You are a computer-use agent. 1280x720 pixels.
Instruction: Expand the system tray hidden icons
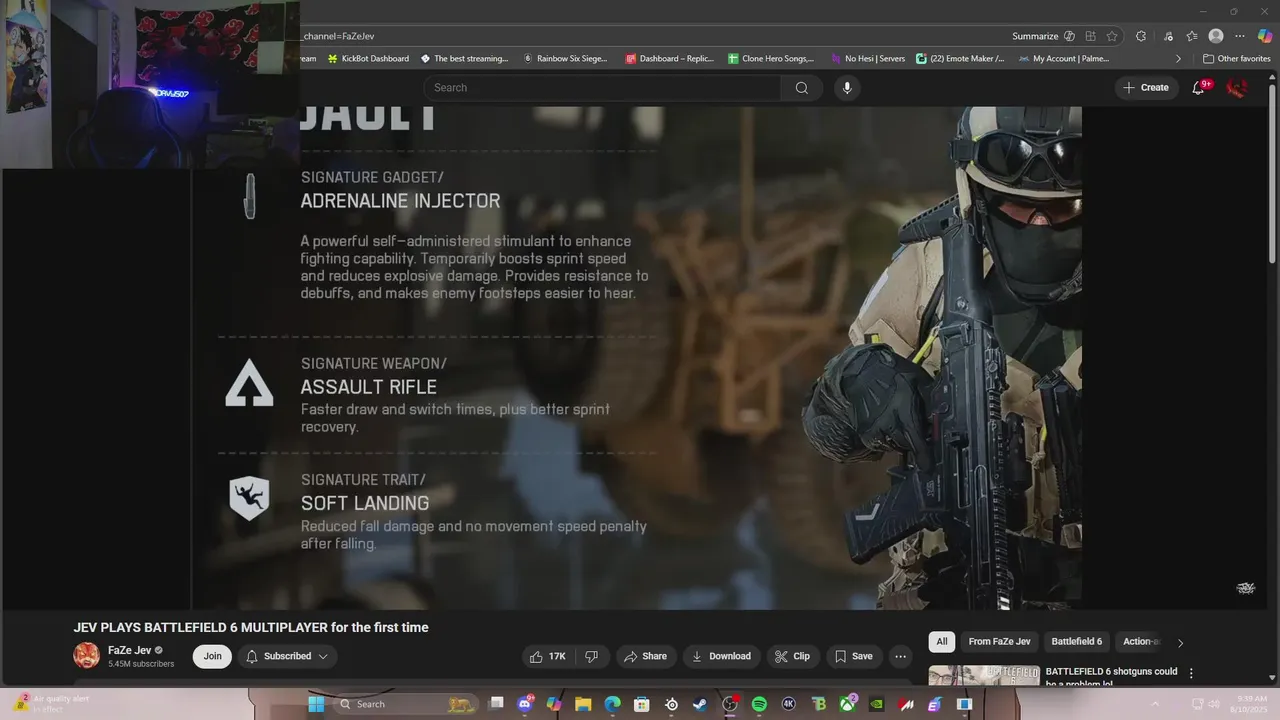tap(1154, 704)
